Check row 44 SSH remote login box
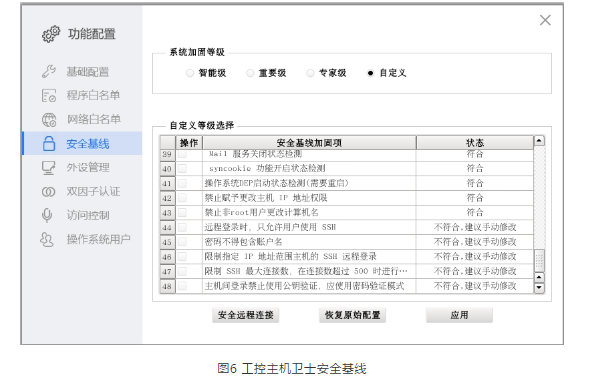591x386 pixels. [x=182, y=227]
